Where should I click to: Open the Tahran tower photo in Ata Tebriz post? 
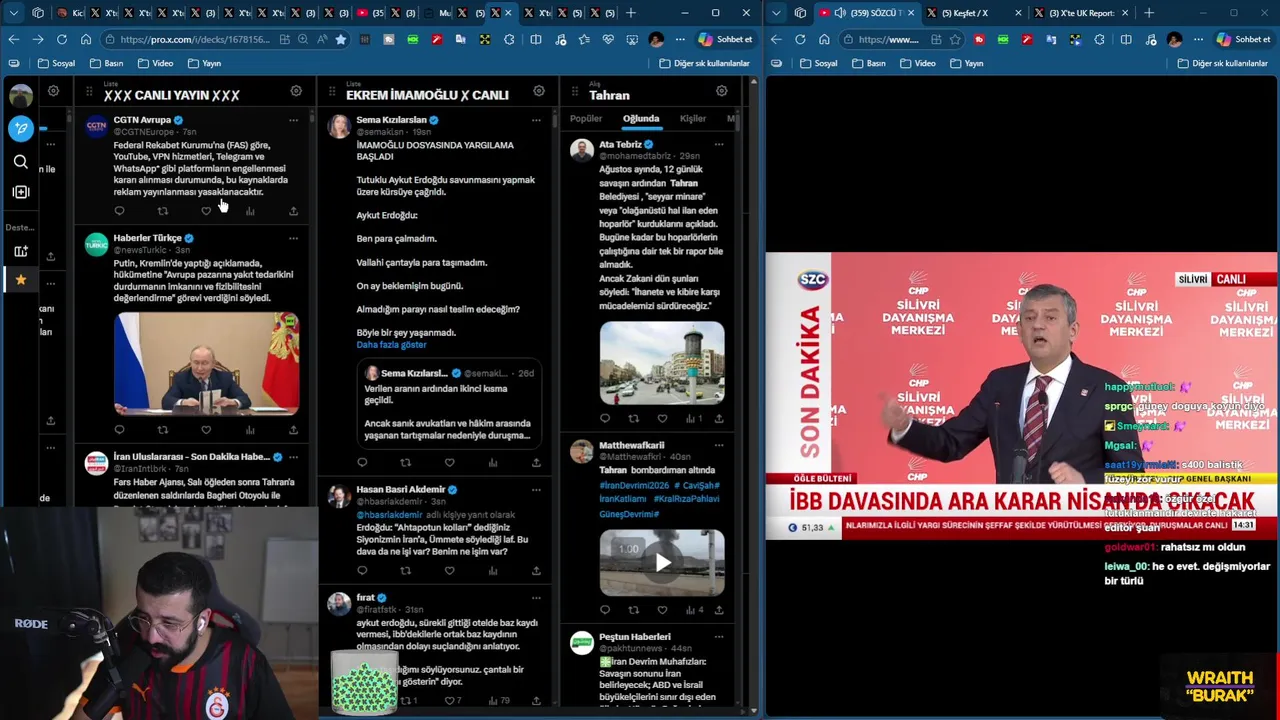coord(662,363)
